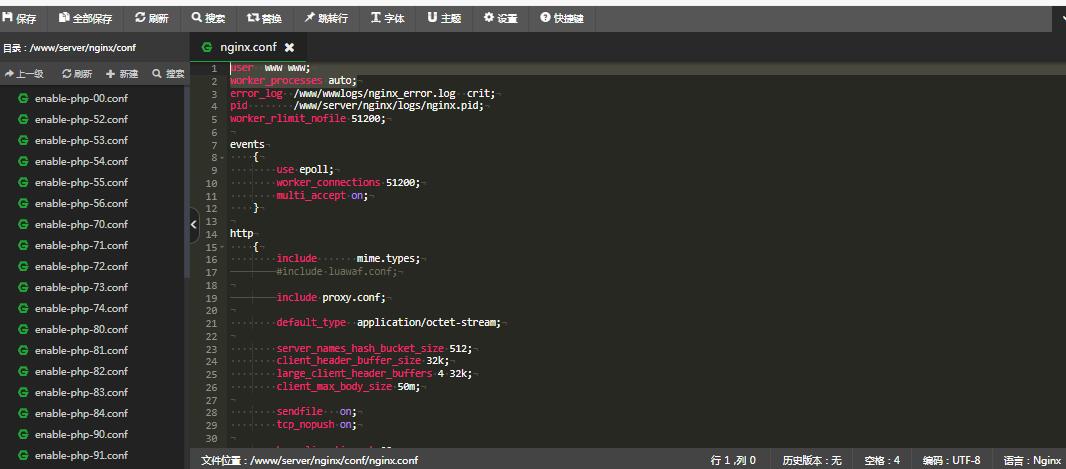Click Save All (全部保存) in toolbar
Screen dimensions: 1066x469
pos(86,18)
